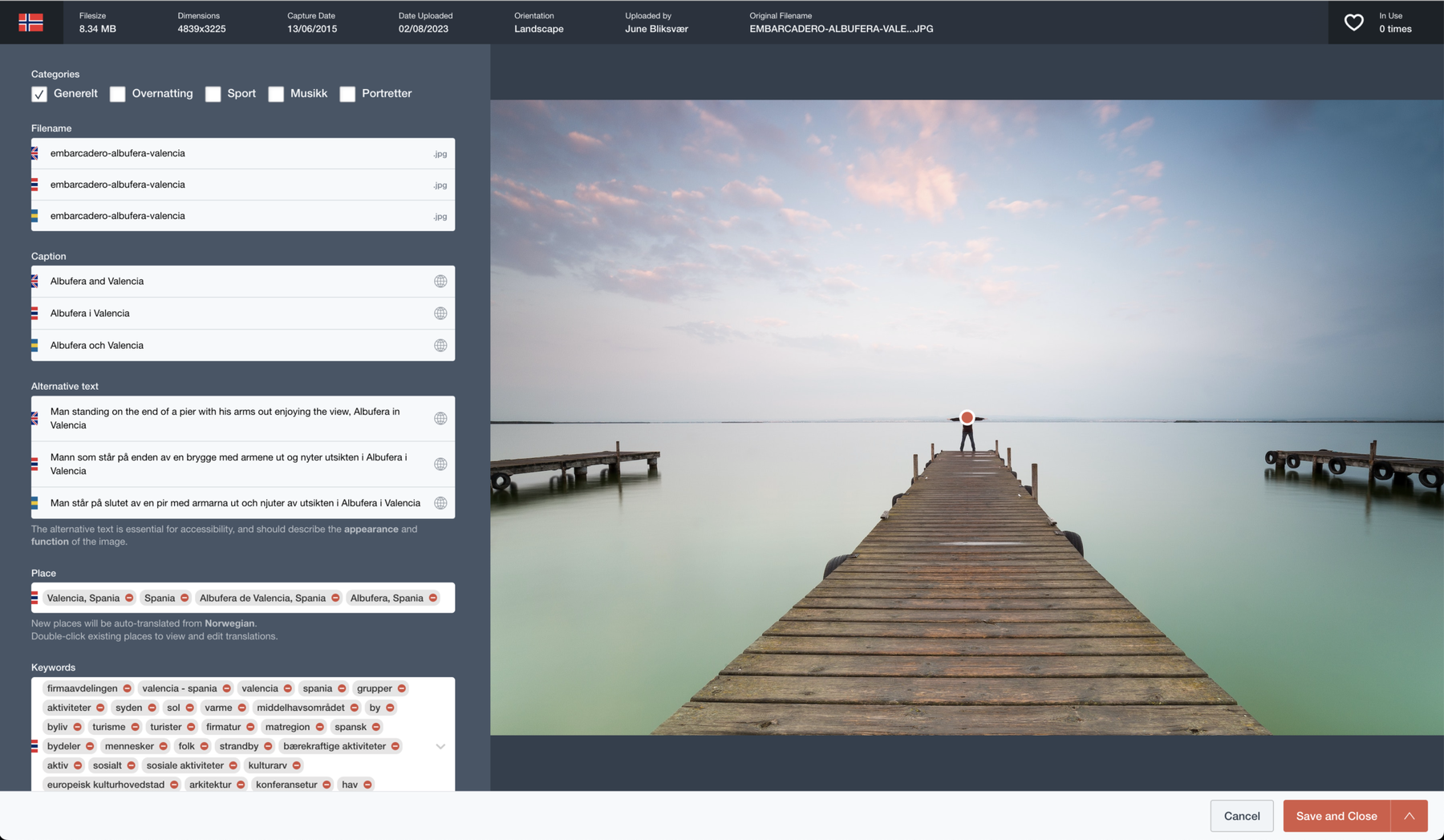Check the Portretter category checkbox
Screen dimensions: 1444x840
pos(347,94)
